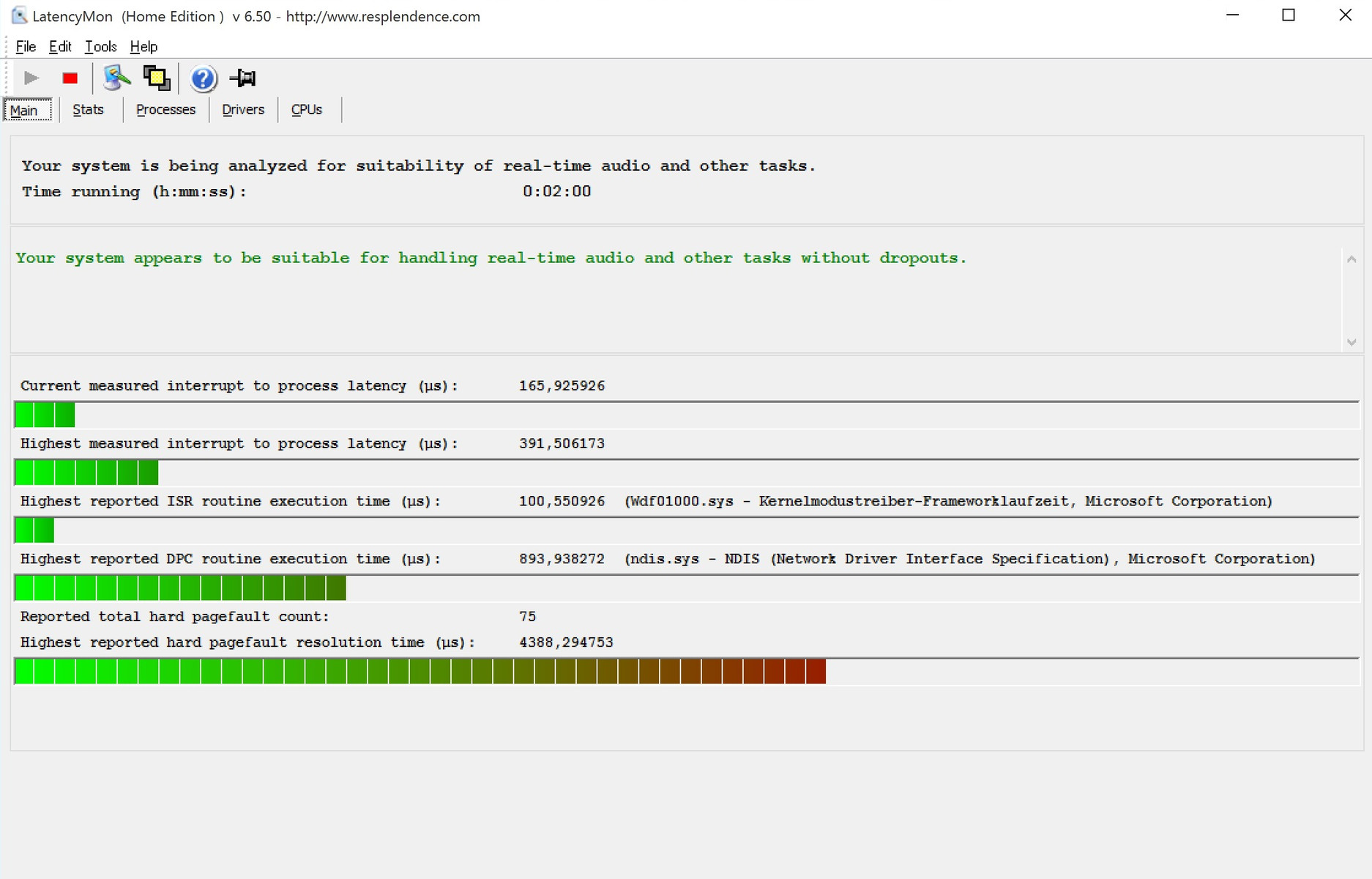The width and height of the screenshot is (1372, 879).
Task: Click the status message scrollbar up arrow
Action: pyautogui.click(x=1352, y=259)
